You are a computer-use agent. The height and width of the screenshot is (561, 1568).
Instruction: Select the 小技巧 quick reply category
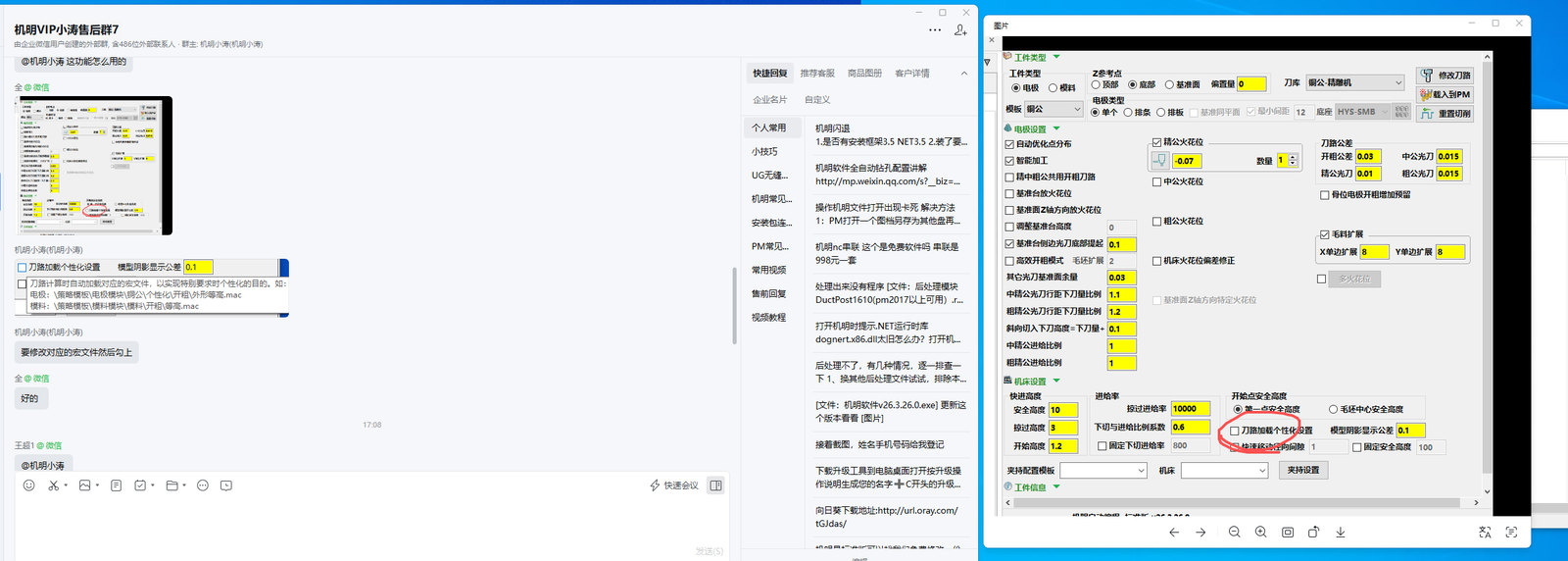point(764,152)
